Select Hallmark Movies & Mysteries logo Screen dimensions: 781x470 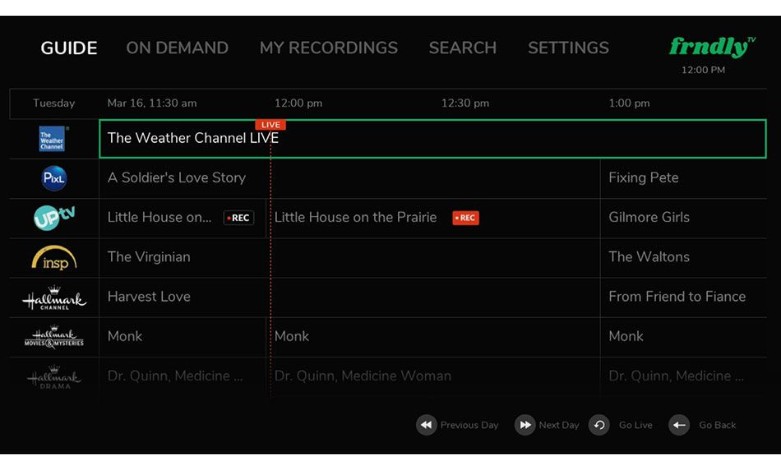[54, 337]
